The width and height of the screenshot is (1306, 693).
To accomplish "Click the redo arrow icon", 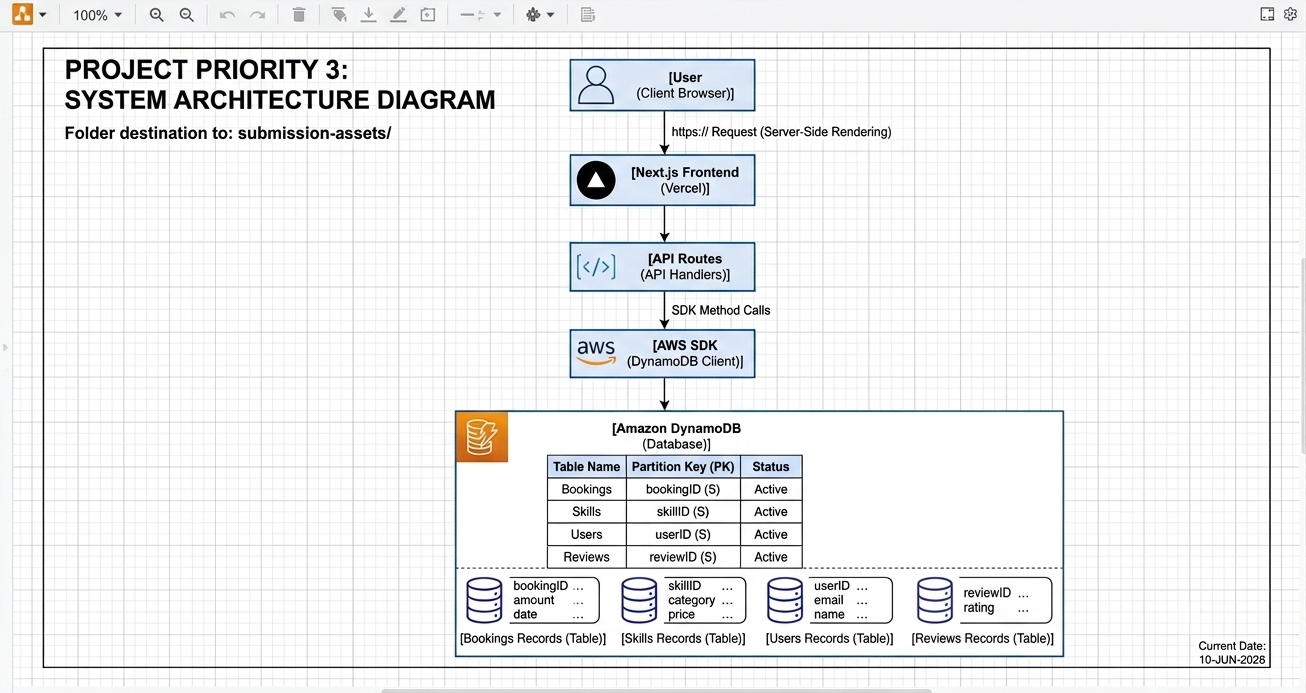I will tap(257, 15).
